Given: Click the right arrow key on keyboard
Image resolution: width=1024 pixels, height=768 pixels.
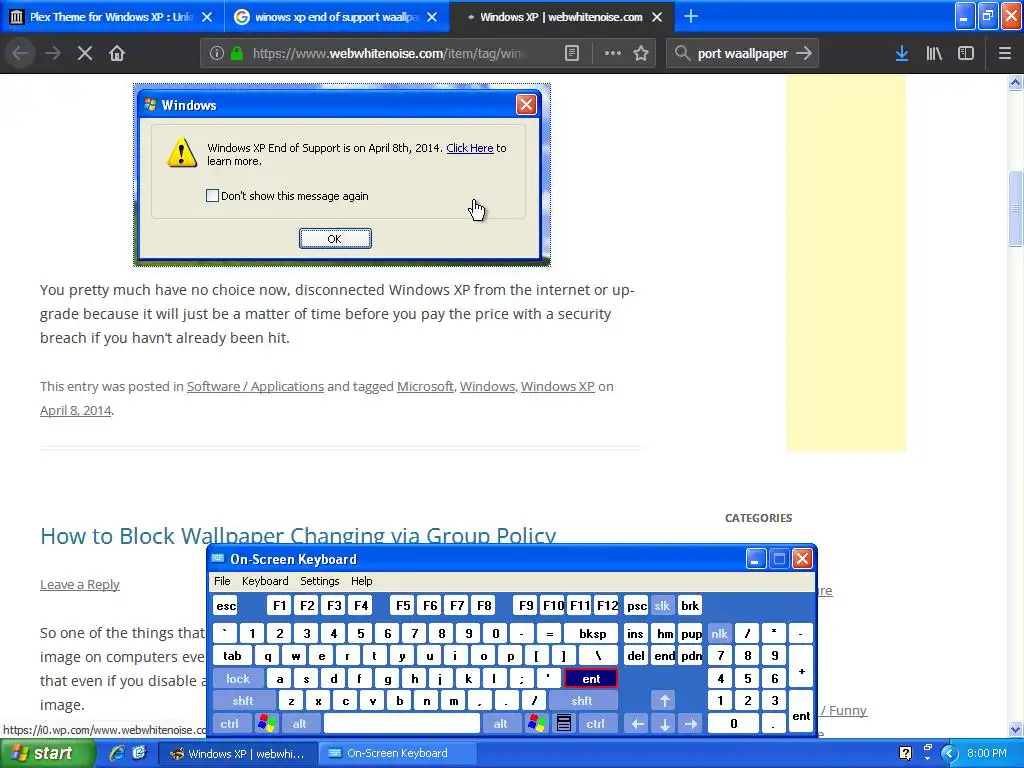Looking at the screenshot, I should [691, 724].
